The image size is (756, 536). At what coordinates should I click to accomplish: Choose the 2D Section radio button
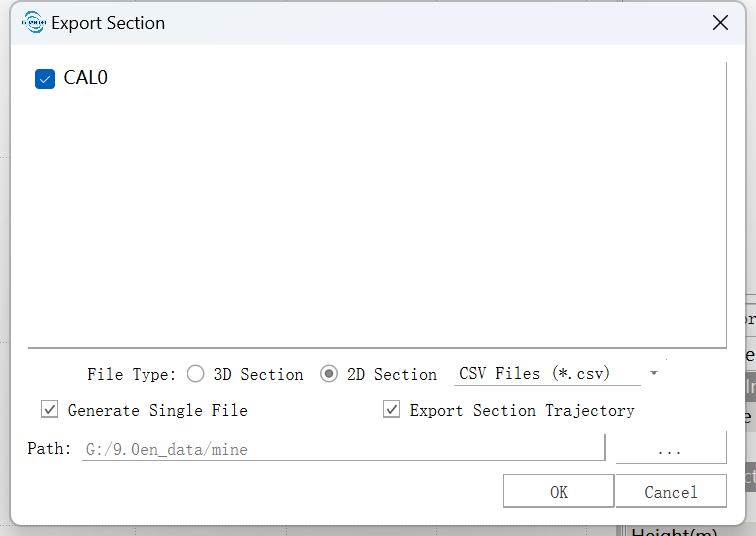329,374
